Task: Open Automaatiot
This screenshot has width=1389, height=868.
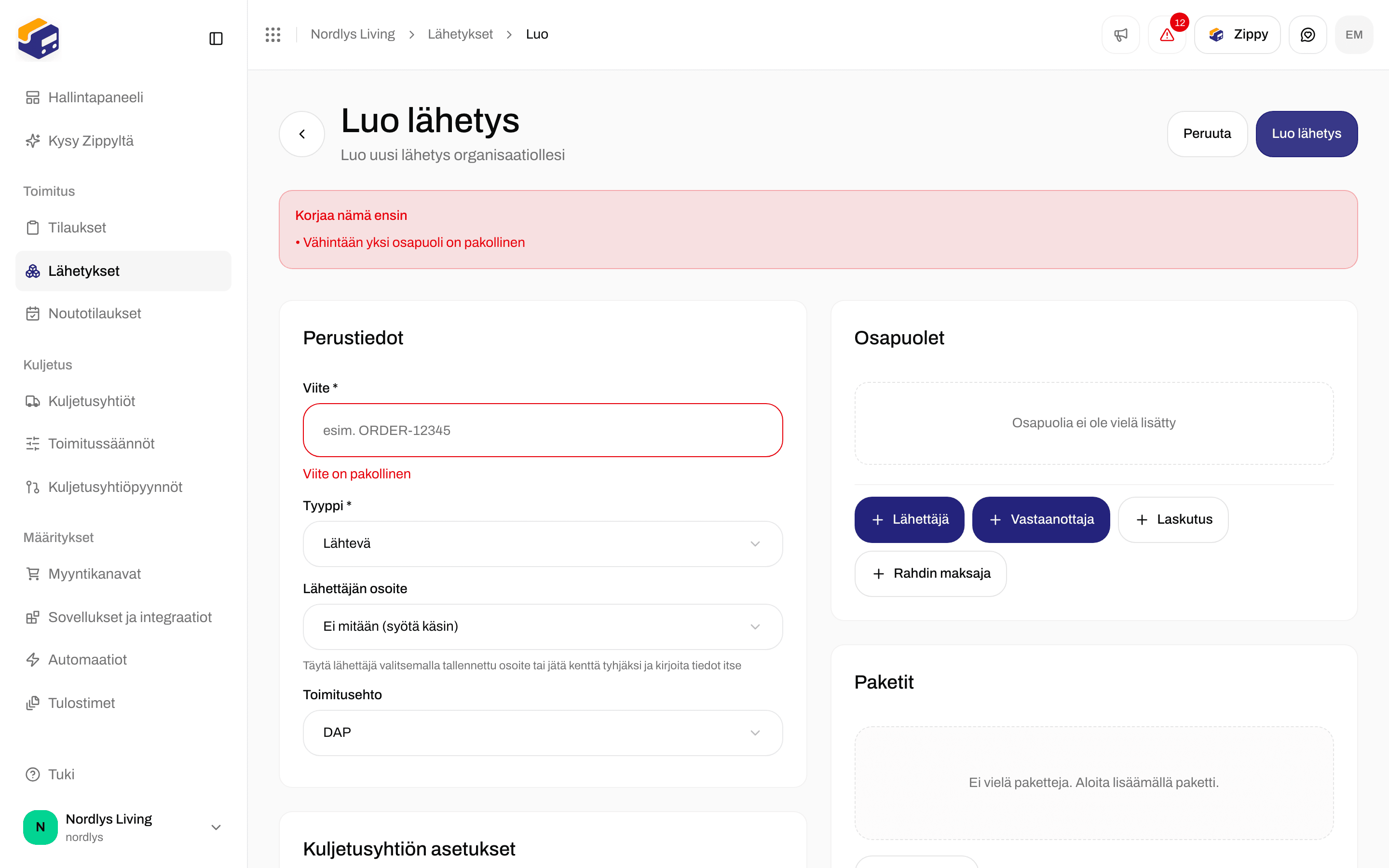Action: click(x=123, y=660)
